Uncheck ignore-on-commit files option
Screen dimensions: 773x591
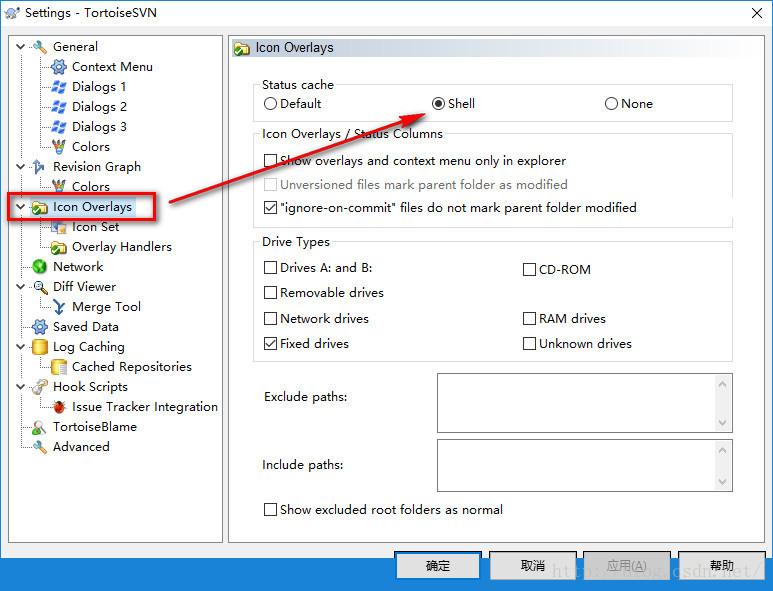coord(270,208)
